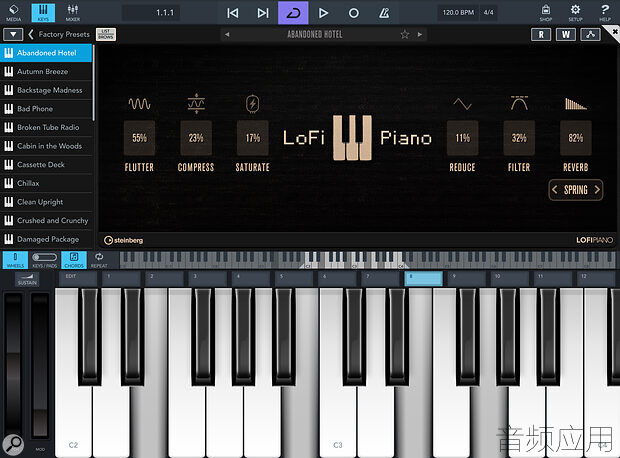
Task: Open Help
Action: 605,12
